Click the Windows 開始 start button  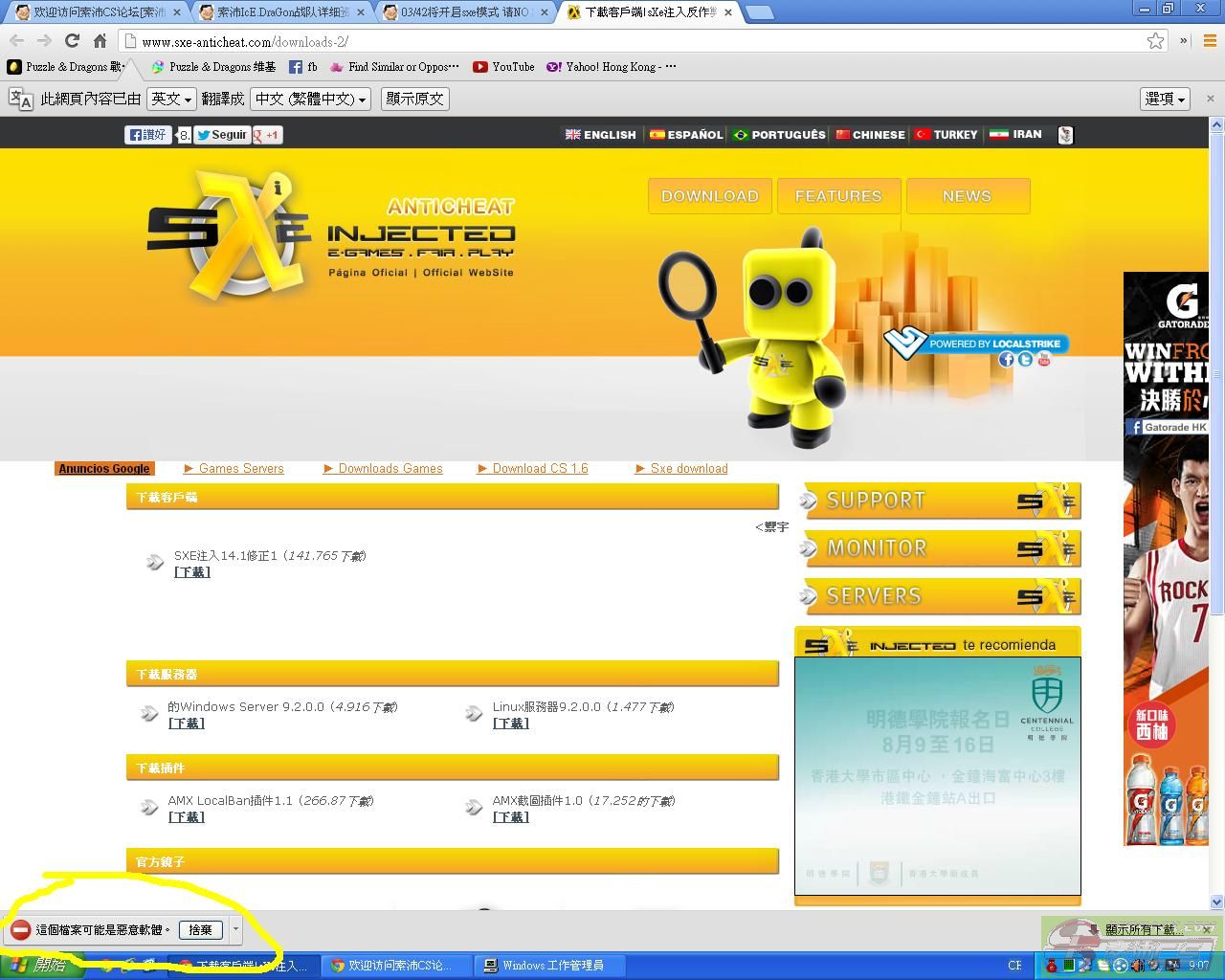(x=40, y=966)
